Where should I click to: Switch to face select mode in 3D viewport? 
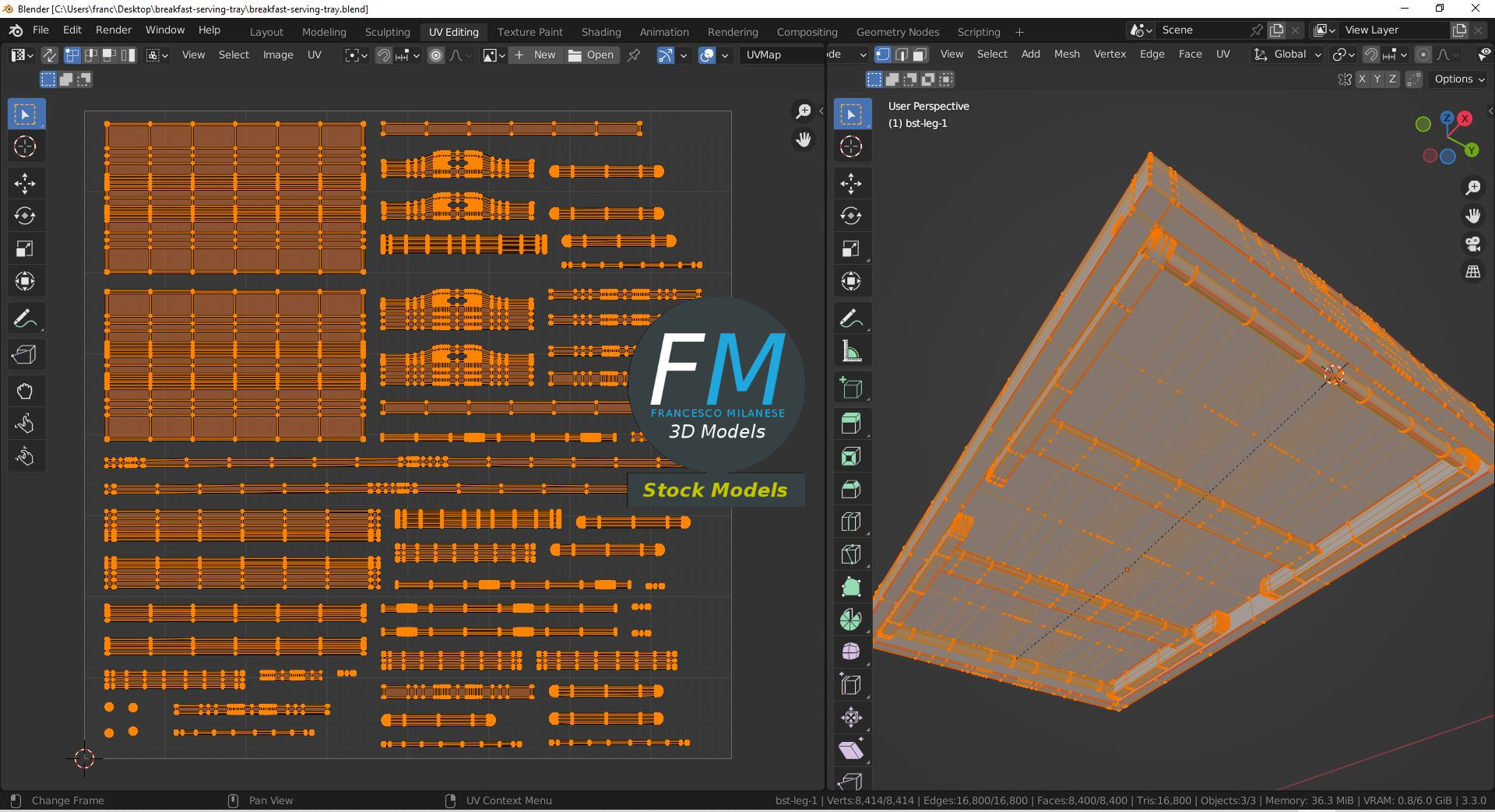[920, 54]
